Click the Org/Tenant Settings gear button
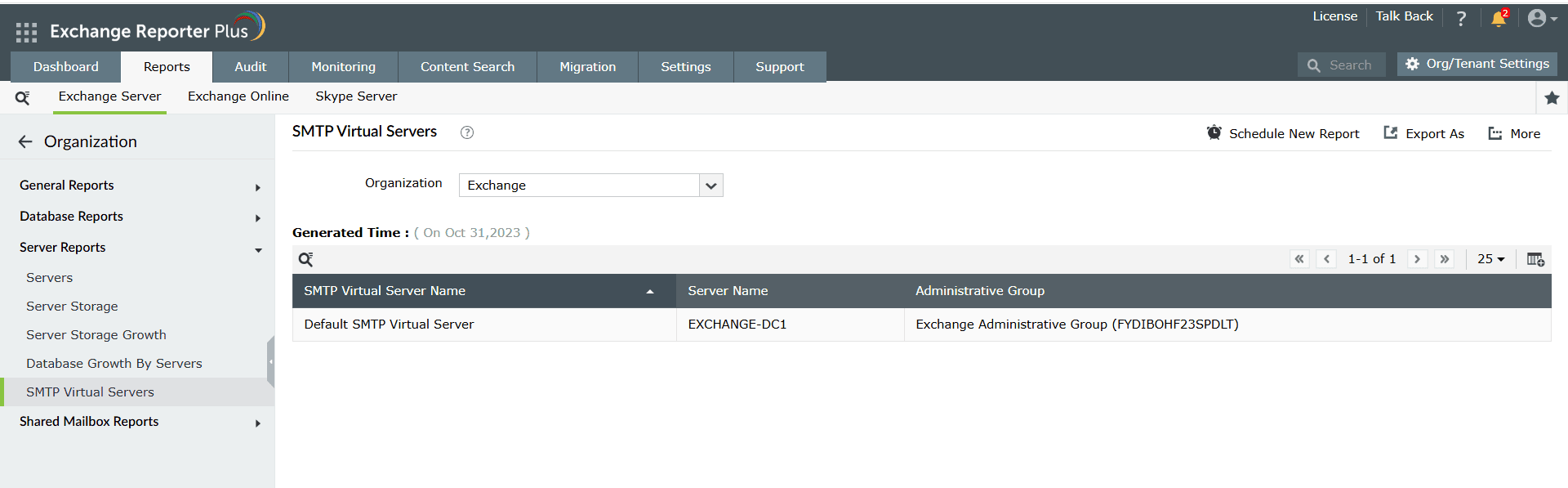 click(1477, 64)
